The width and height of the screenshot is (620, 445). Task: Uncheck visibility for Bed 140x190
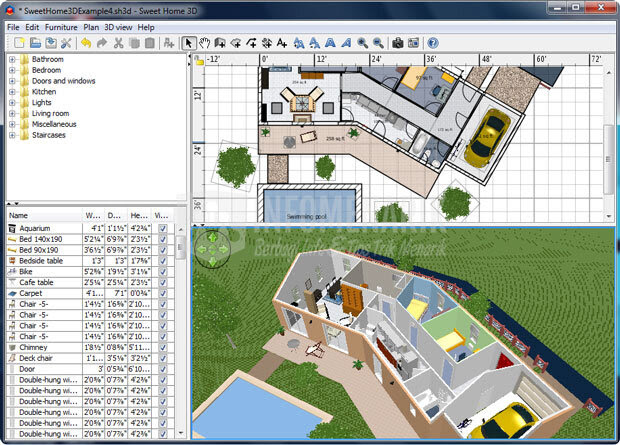coord(163,239)
